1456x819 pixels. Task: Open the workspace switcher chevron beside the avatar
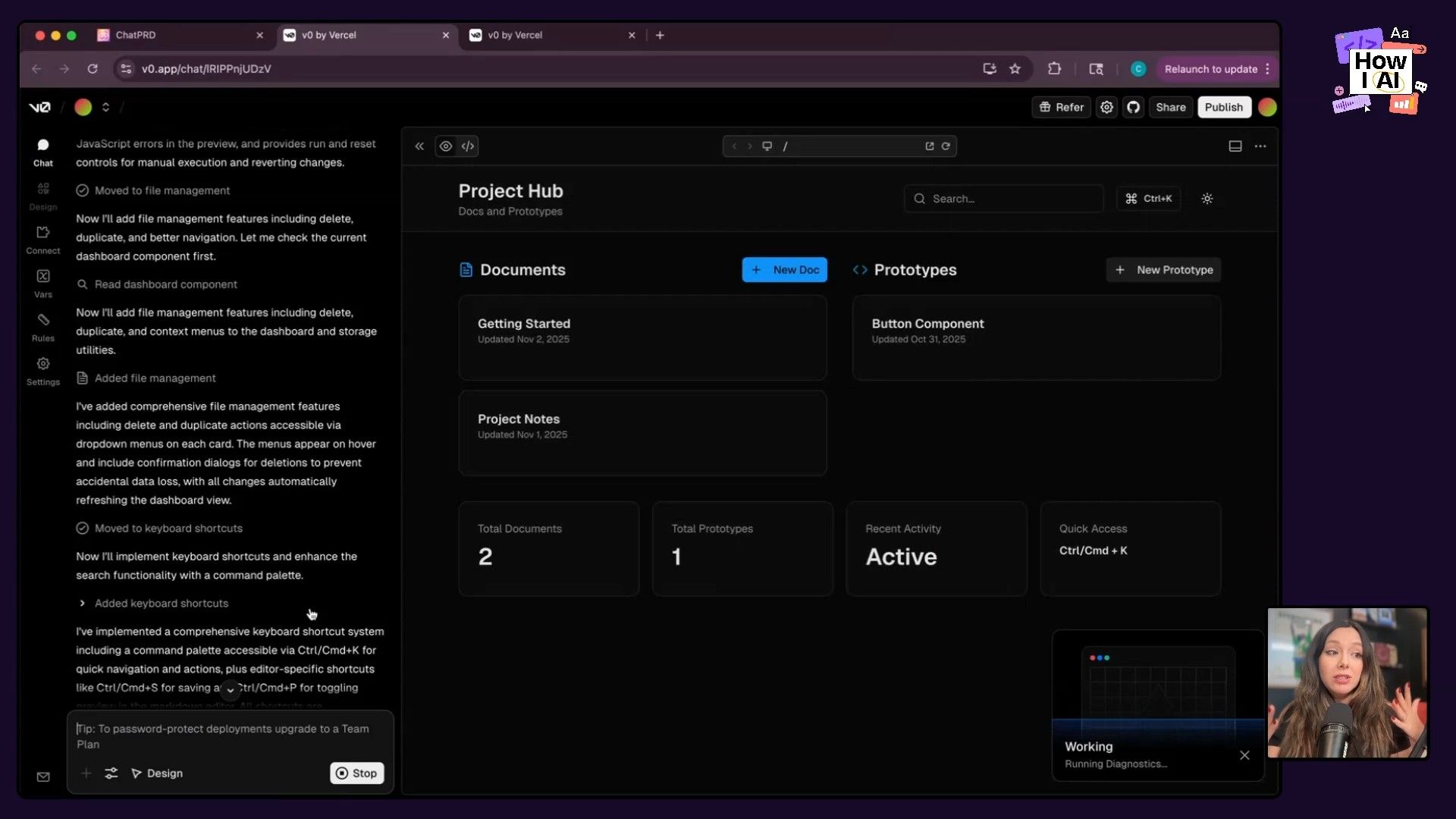click(105, 107)
